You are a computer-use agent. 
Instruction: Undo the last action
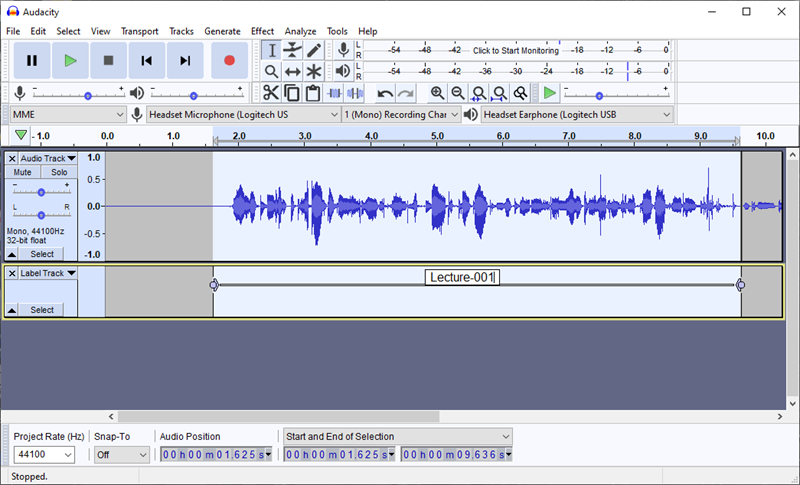point(385,93)
